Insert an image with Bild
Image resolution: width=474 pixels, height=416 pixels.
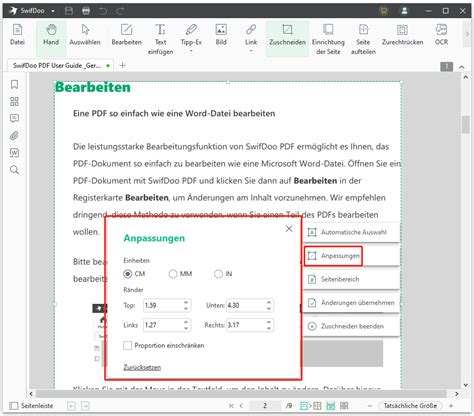coord(221,35)
